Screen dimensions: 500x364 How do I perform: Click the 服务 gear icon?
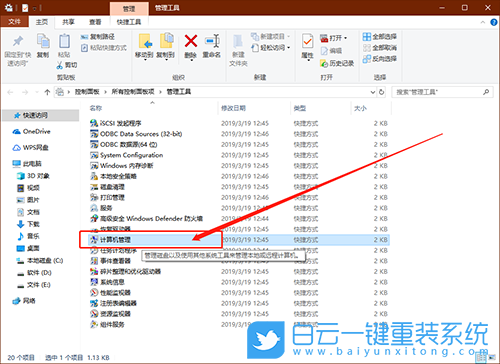94,208
